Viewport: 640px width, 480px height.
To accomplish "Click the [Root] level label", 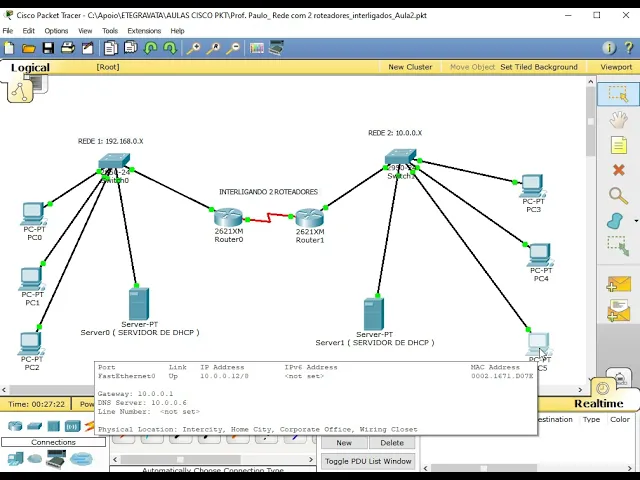I will [108, 67].
